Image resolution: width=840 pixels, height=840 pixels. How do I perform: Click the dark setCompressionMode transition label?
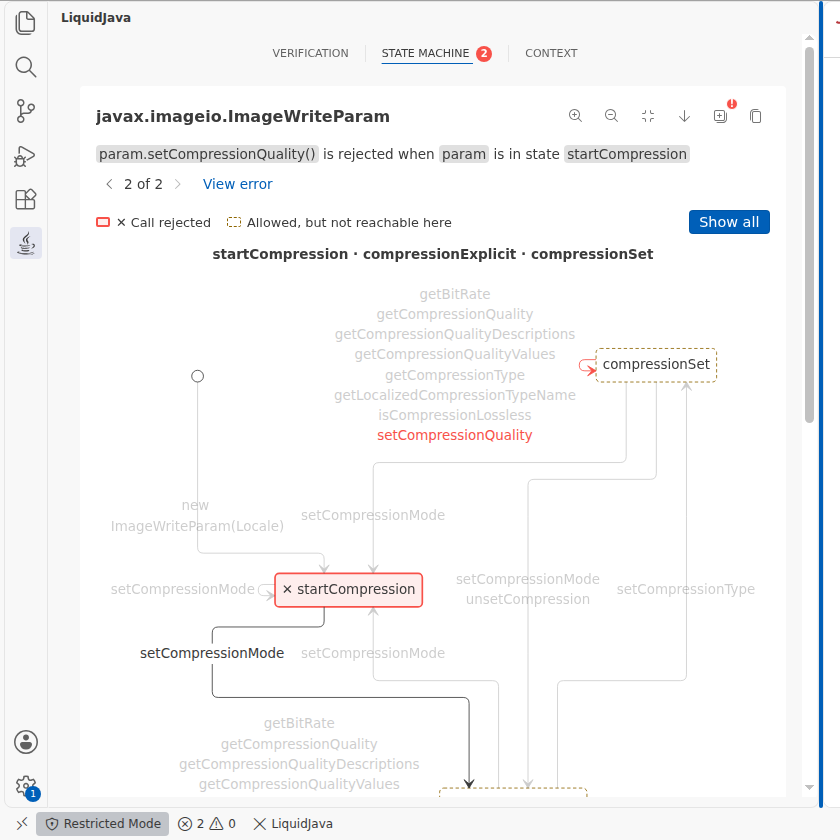[212, 653]
